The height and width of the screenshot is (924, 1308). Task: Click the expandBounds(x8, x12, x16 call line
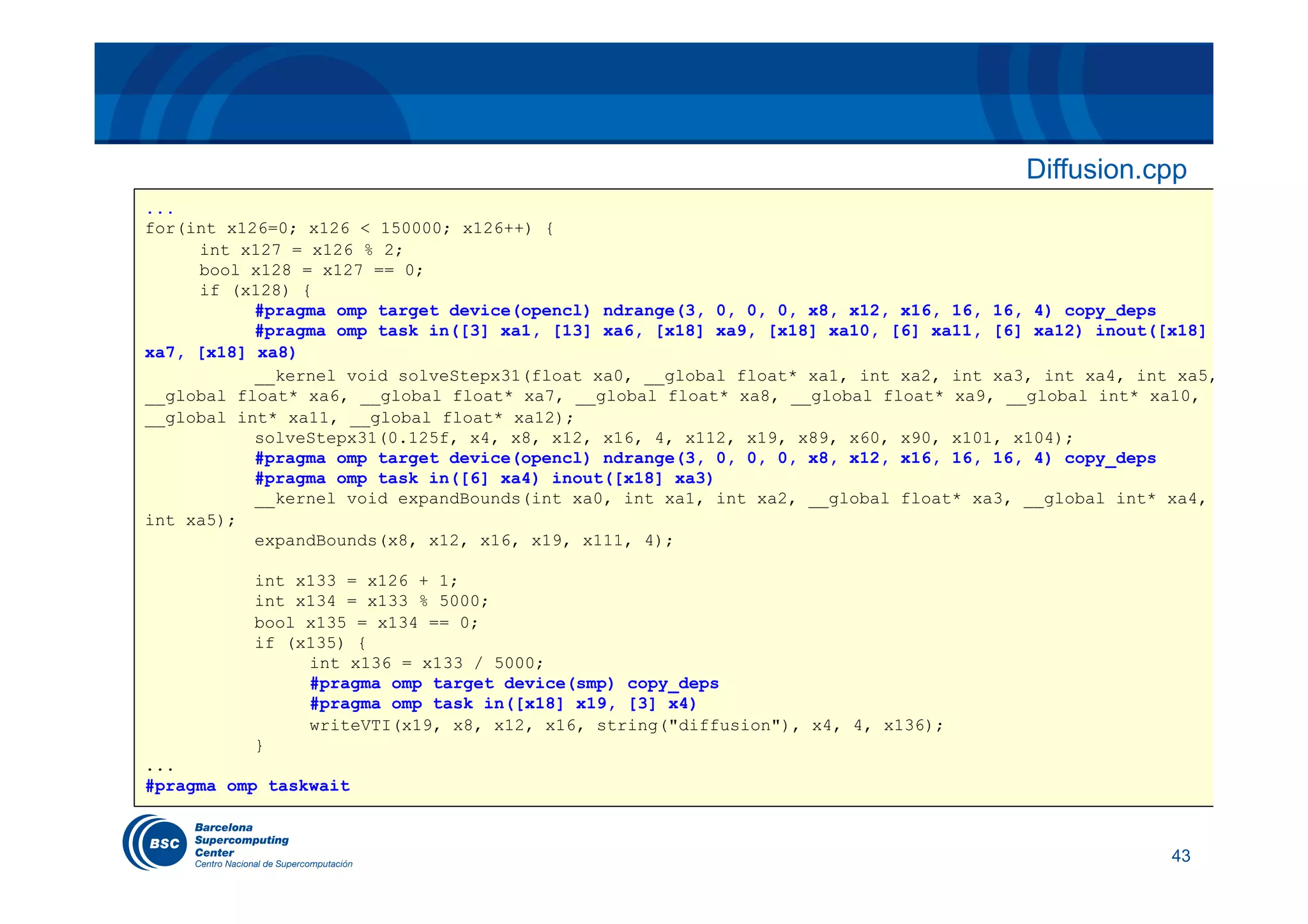[464, 541]
